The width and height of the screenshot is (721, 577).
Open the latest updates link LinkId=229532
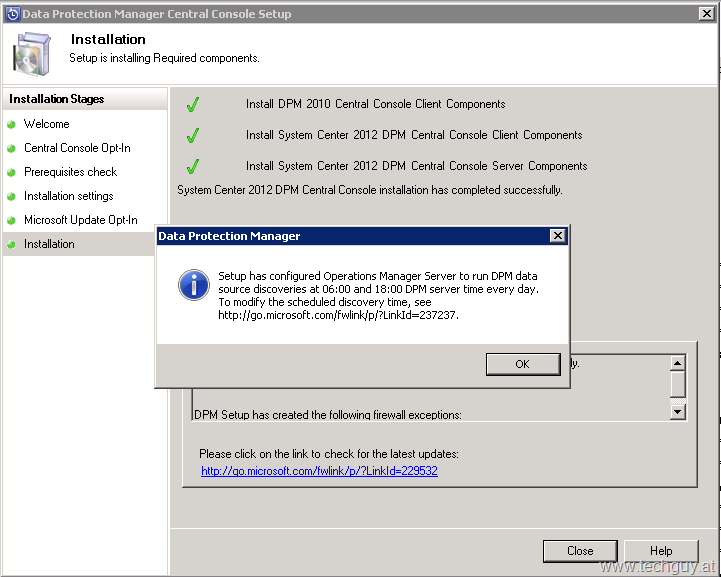tap(319, 471)
